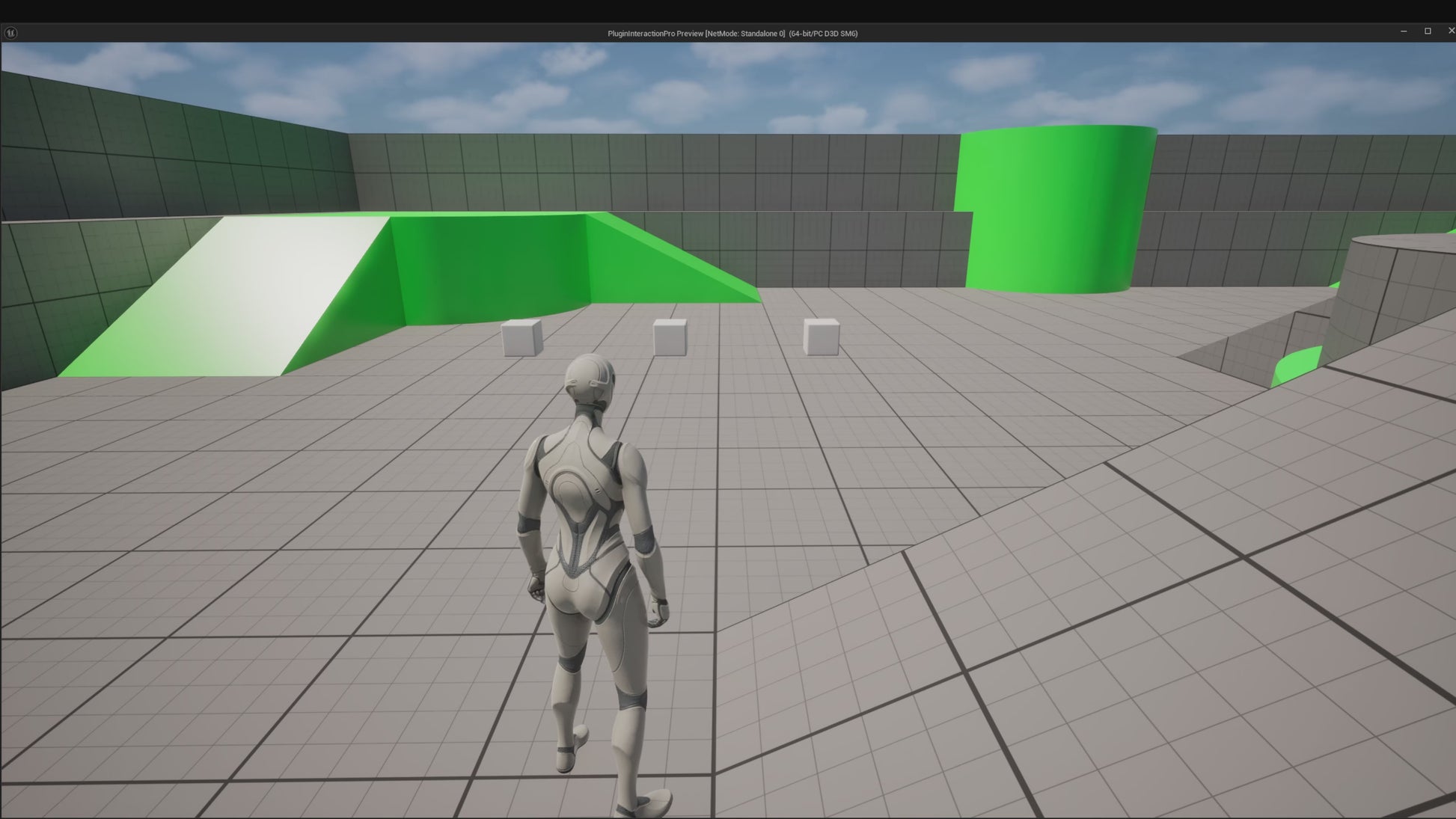Click the middle white cube
Image resolution: width=1456 pixels, height=819 pixels.
coord(669,337)
